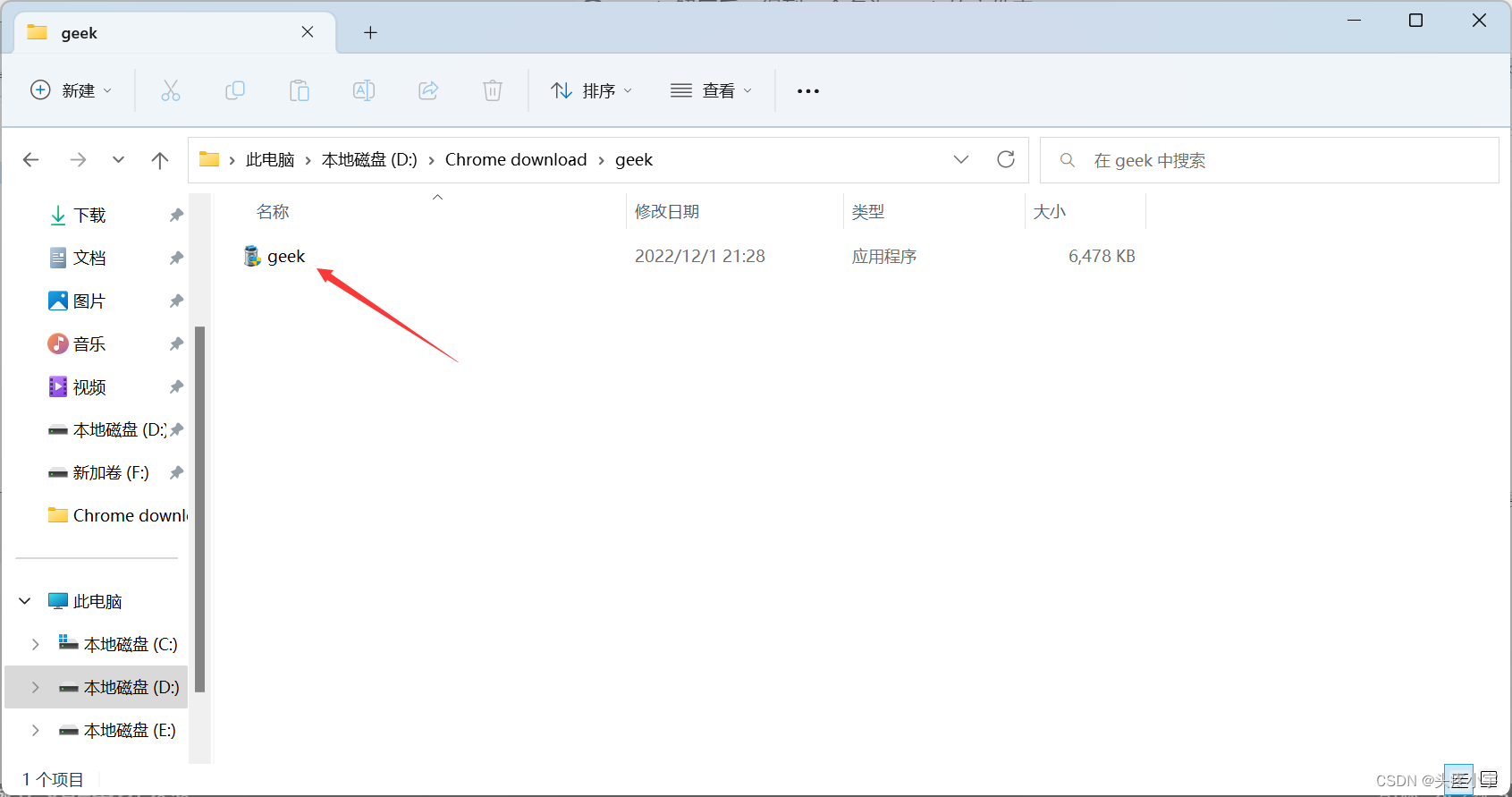Sort by 名称 column header
Viewport: 1512px width, 797px height.
[x=272, y=212]
